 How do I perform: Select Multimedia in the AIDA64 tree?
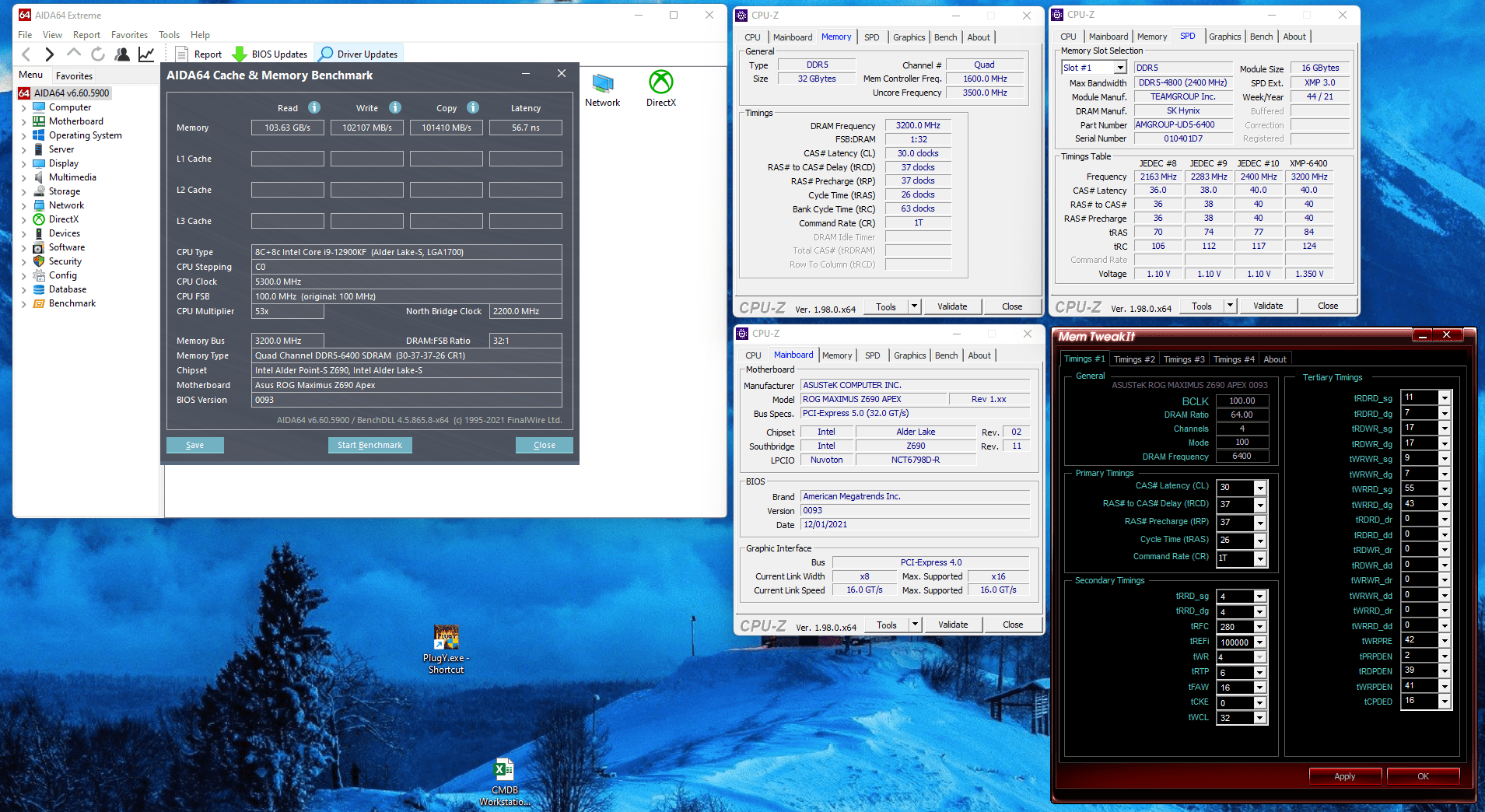pos(72,177)
